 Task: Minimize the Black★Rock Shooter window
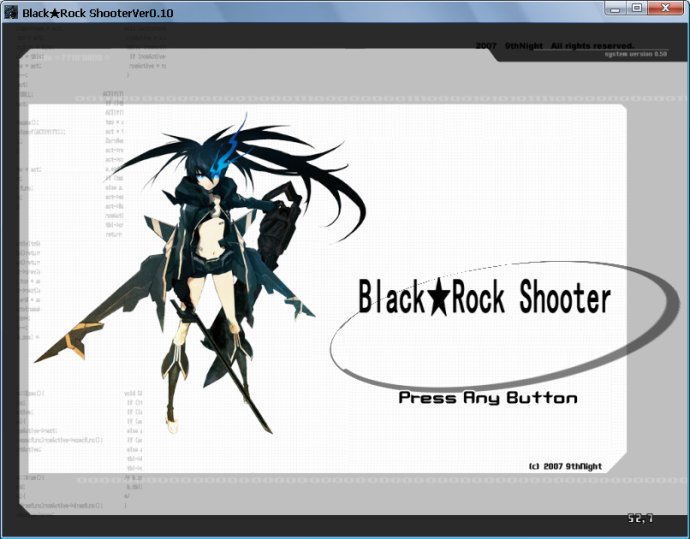pyautogui.click(x=615, y=8)
